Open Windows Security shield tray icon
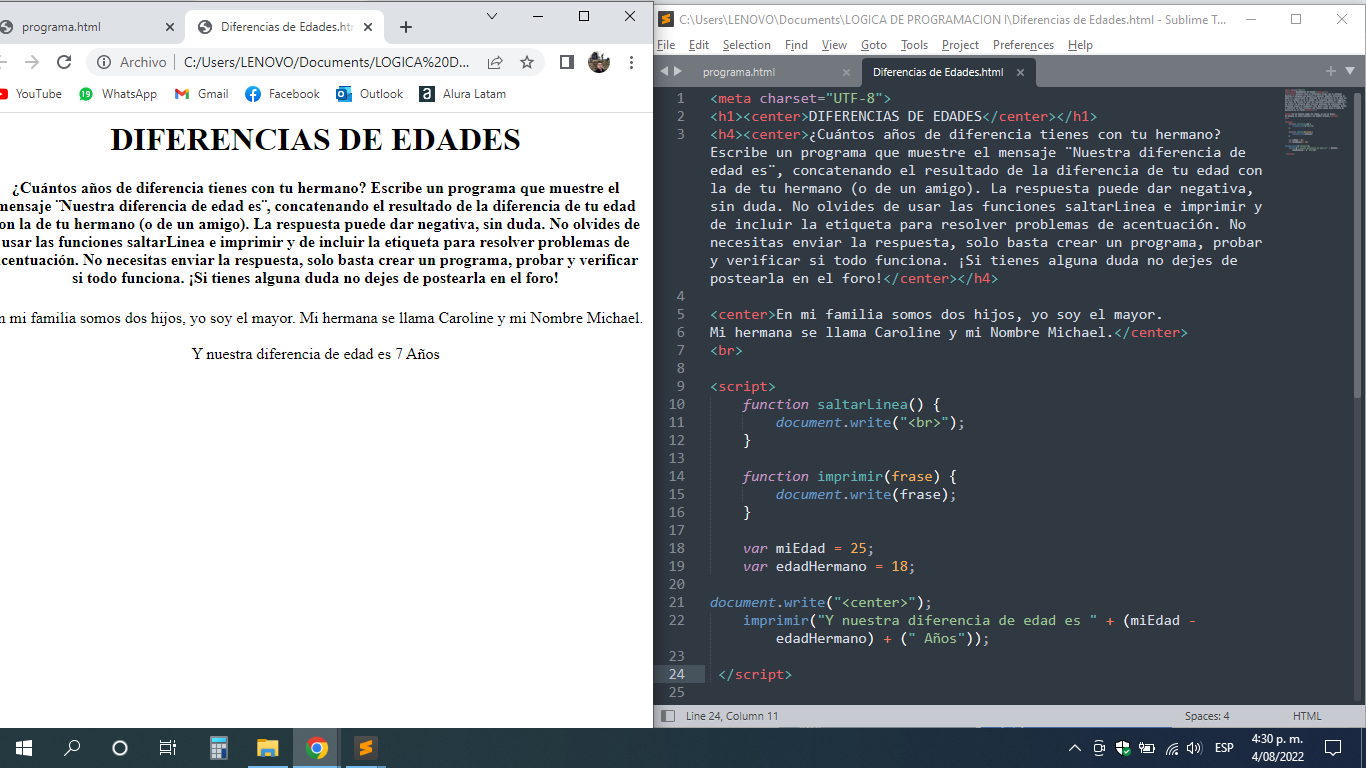Image resolution: width=1366 pixels, height=768 pixels. [1123, 747]
